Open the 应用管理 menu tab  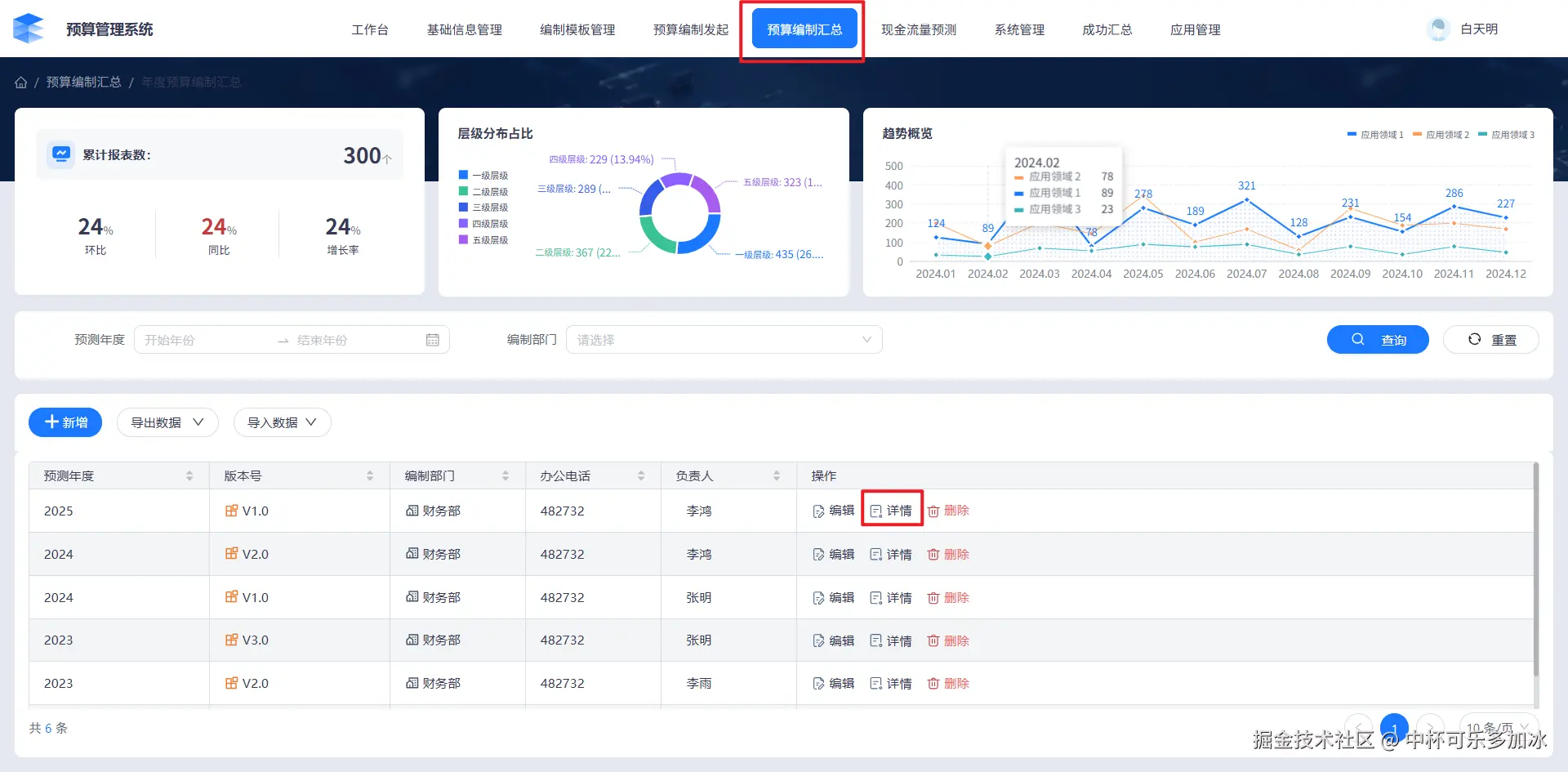[1195, 30]
